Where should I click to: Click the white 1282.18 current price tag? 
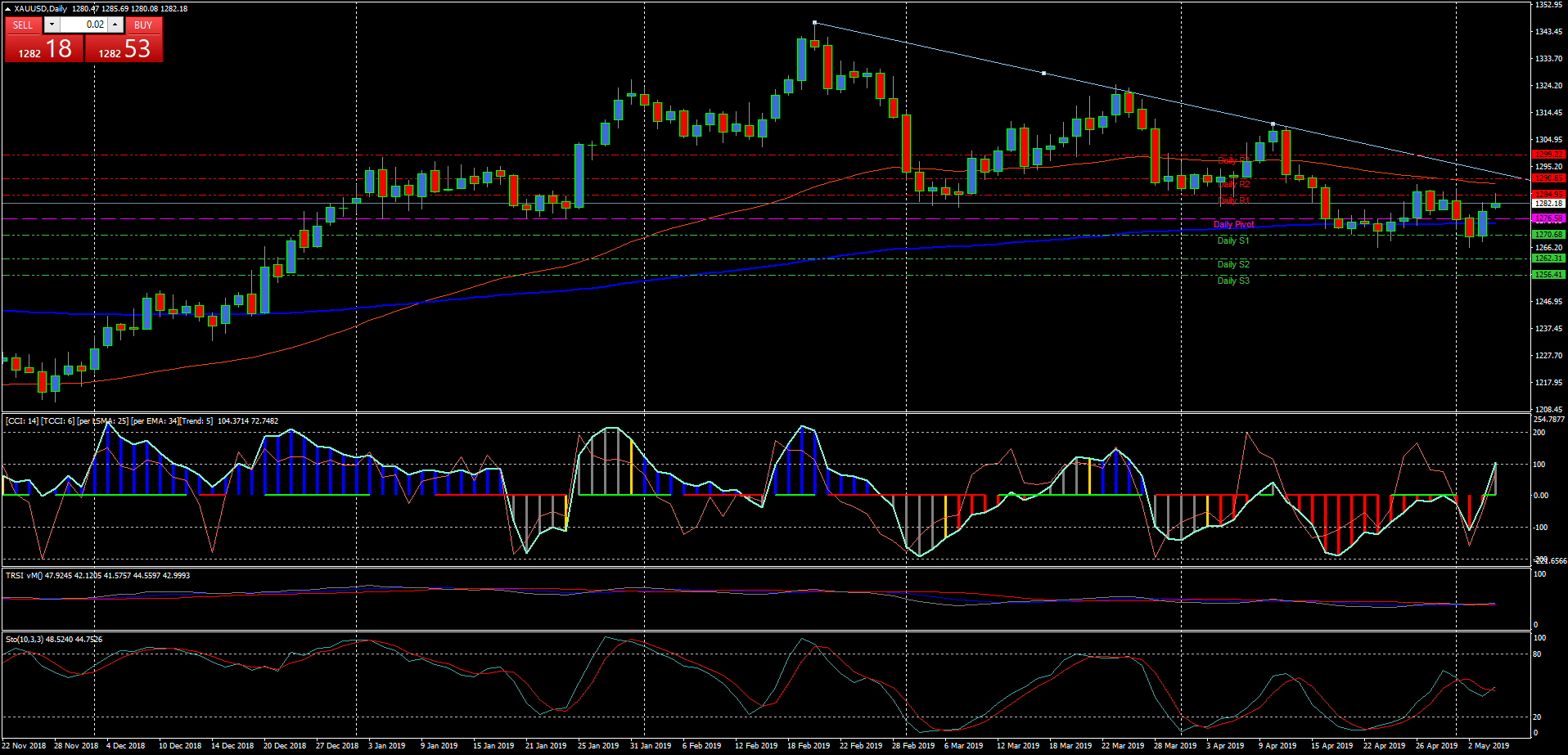[x=1548, y=203]
